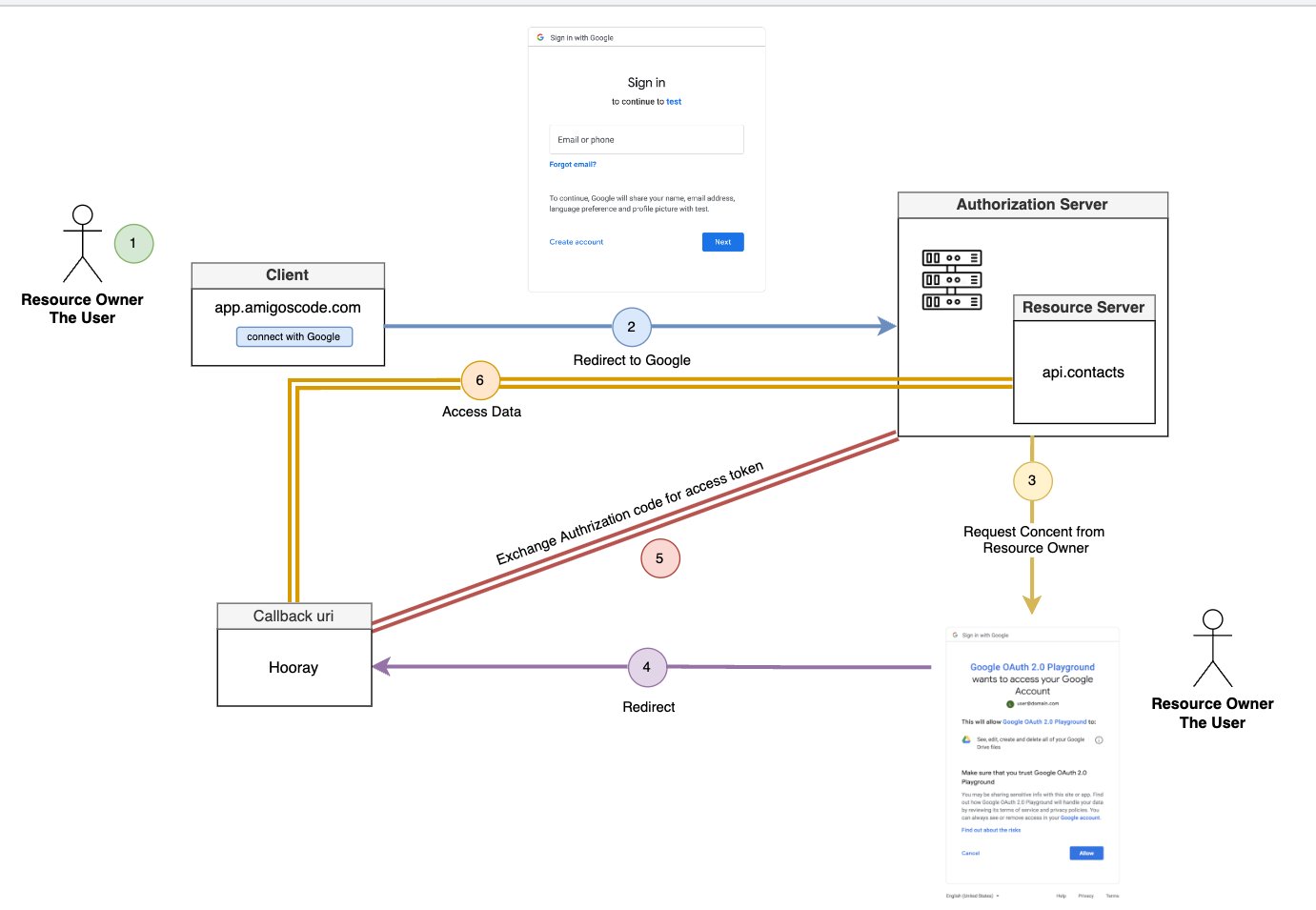This screenshot has height=910, width=1316.
Task: Open the info icon beside Drive permission
Action: tap(1099, 740)
